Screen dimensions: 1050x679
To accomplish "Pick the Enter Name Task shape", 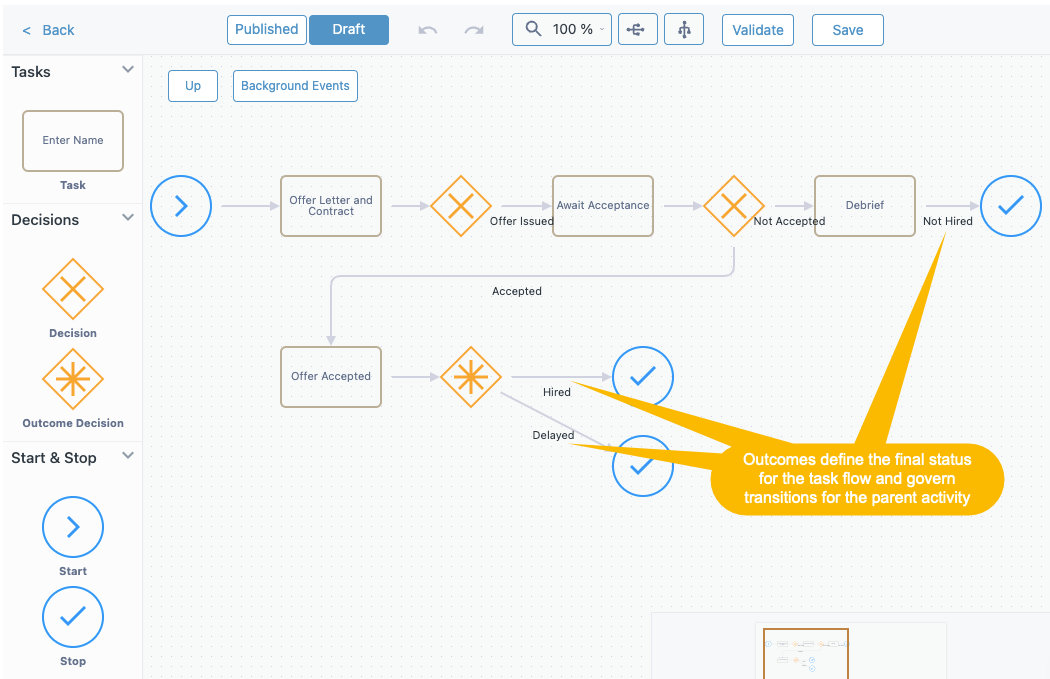I will 72,141.
